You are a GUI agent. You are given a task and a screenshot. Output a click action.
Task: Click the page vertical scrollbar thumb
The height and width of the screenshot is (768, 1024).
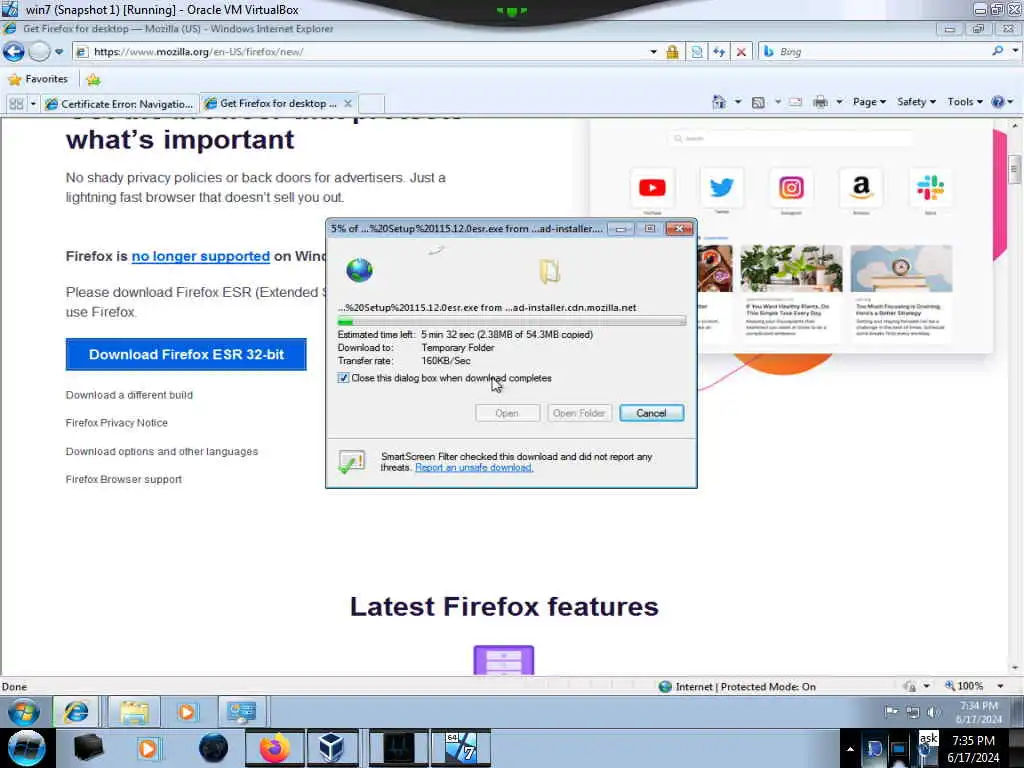click(1014, 168)
